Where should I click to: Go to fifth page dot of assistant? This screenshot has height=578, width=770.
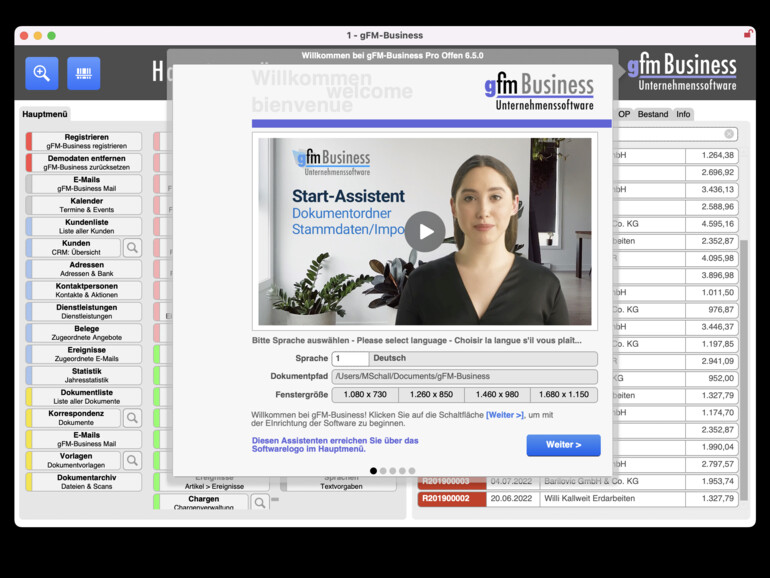pyautogui.click(x=412, y=471)
